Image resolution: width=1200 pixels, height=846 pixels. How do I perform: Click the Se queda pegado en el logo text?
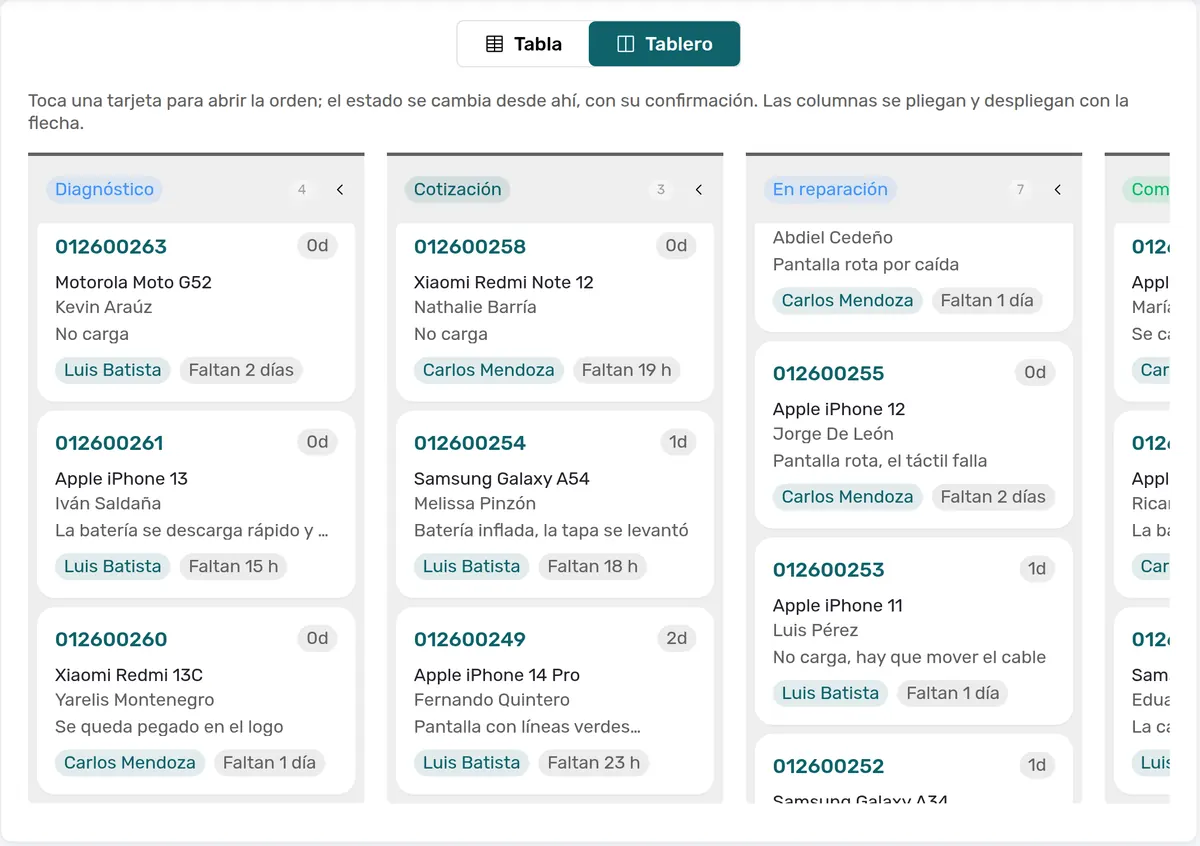pos(169,727)
